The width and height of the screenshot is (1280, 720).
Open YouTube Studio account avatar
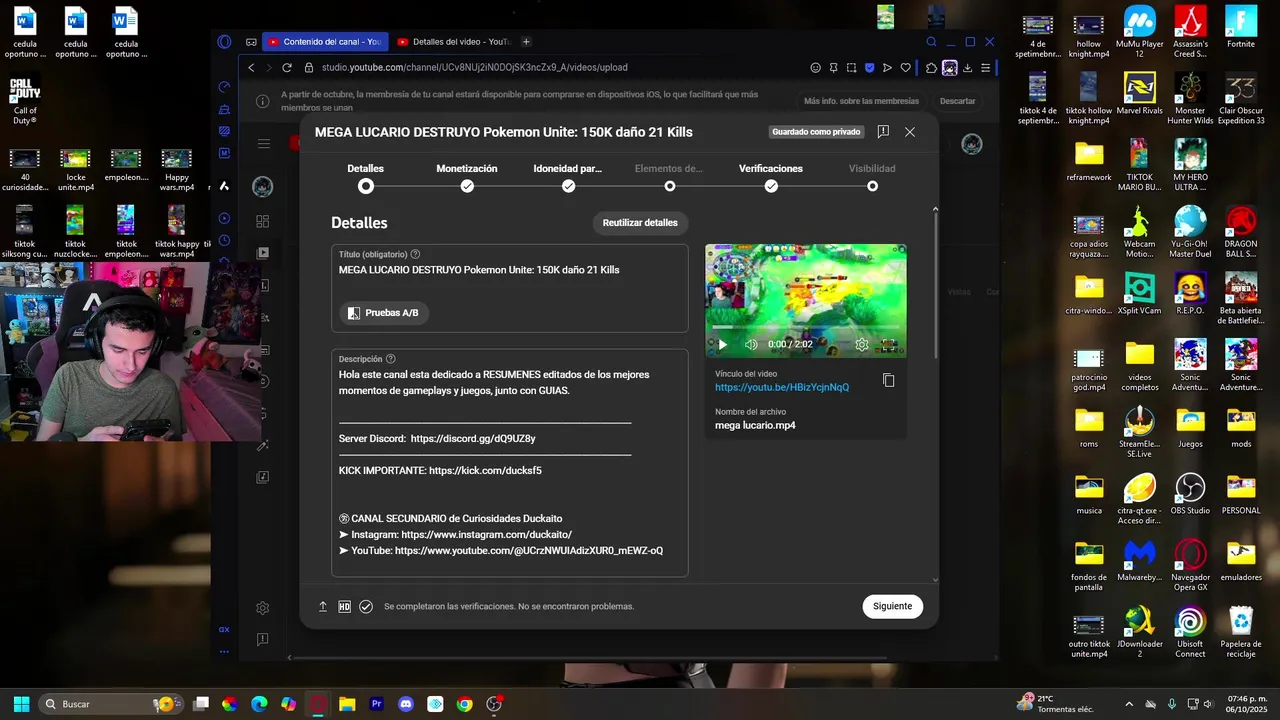tap(971, 144)
